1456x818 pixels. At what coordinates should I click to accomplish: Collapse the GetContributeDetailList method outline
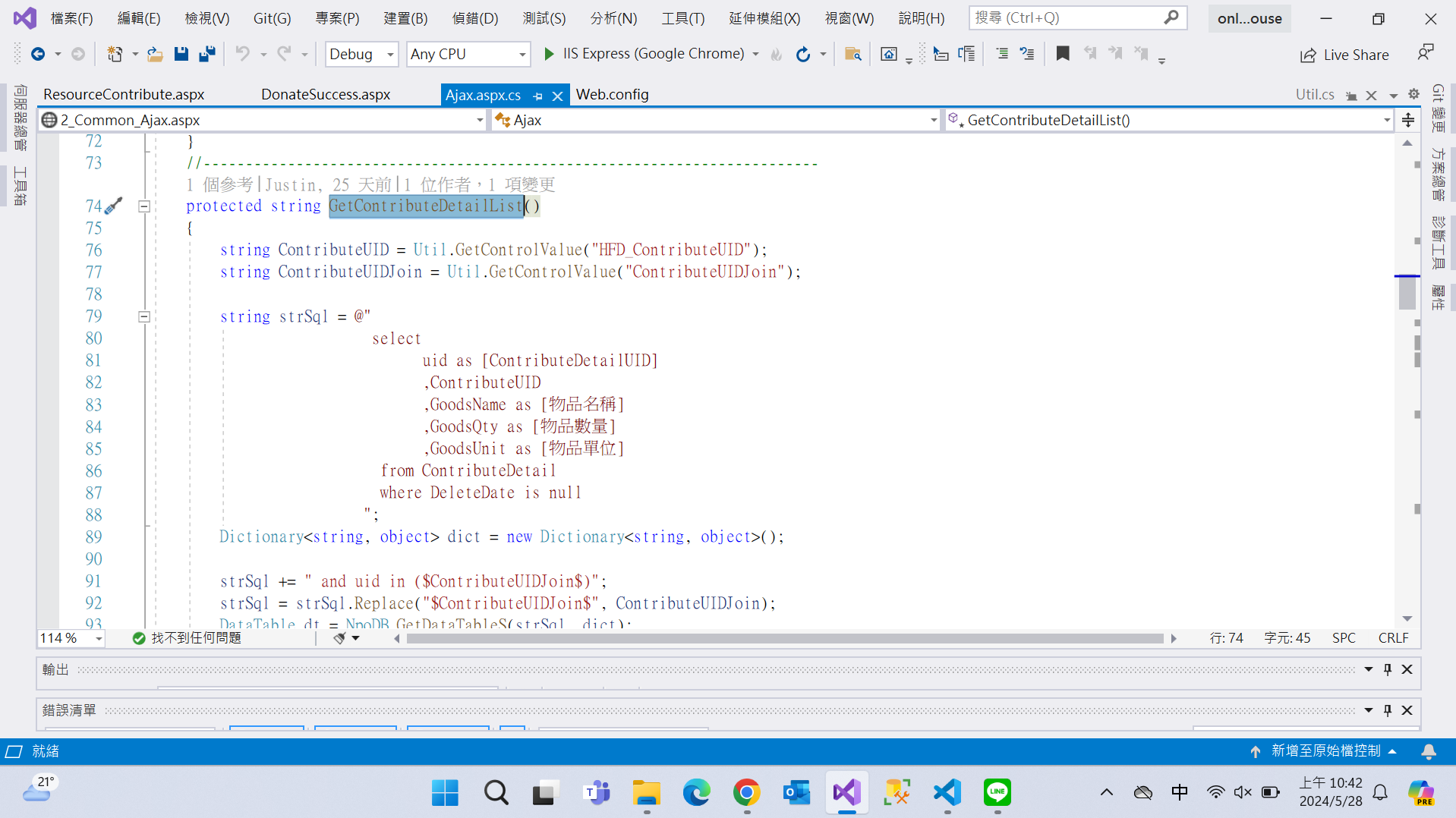143,206
